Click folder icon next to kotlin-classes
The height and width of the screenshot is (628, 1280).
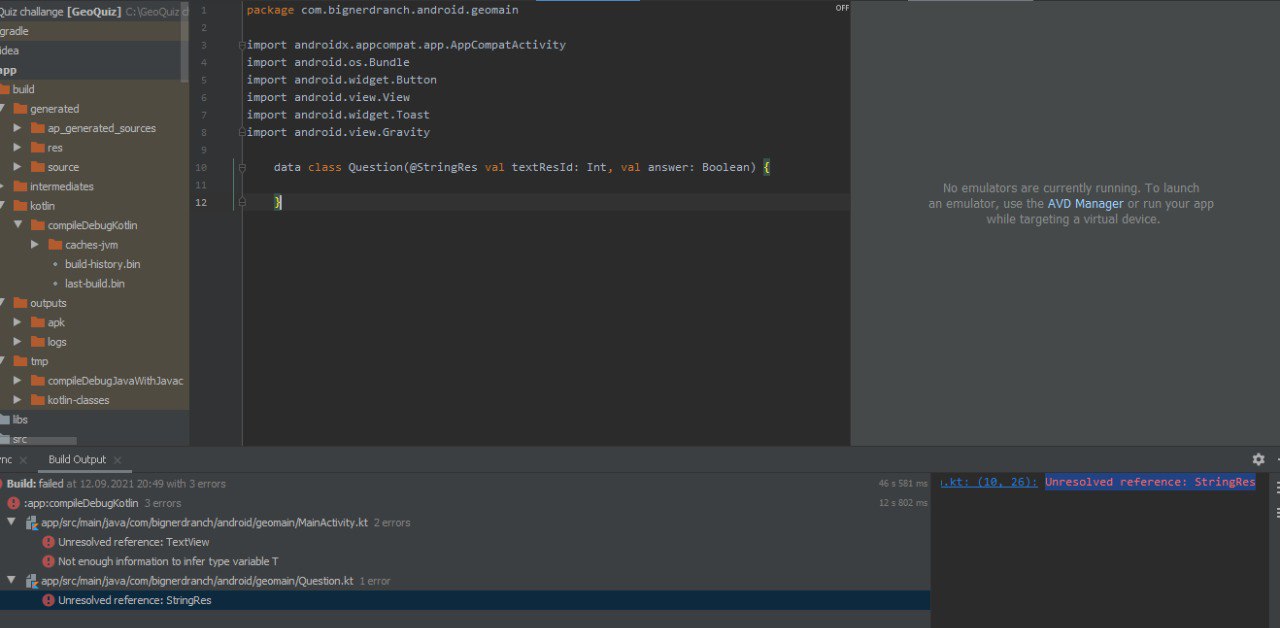pos(38,400)
